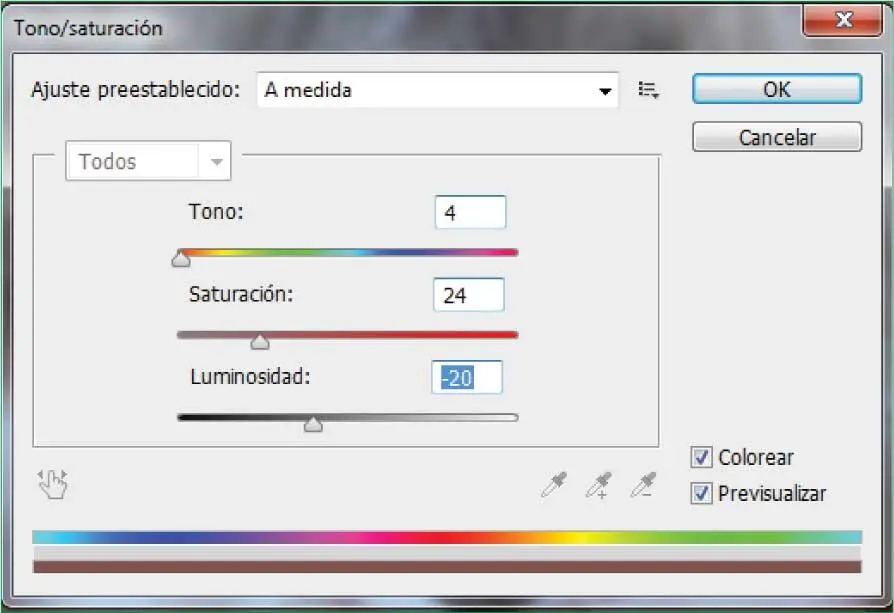This screenshot has width=894, height=613.
Task: Toggle the Colorear checkbox
Action: (x=702, y=458)
